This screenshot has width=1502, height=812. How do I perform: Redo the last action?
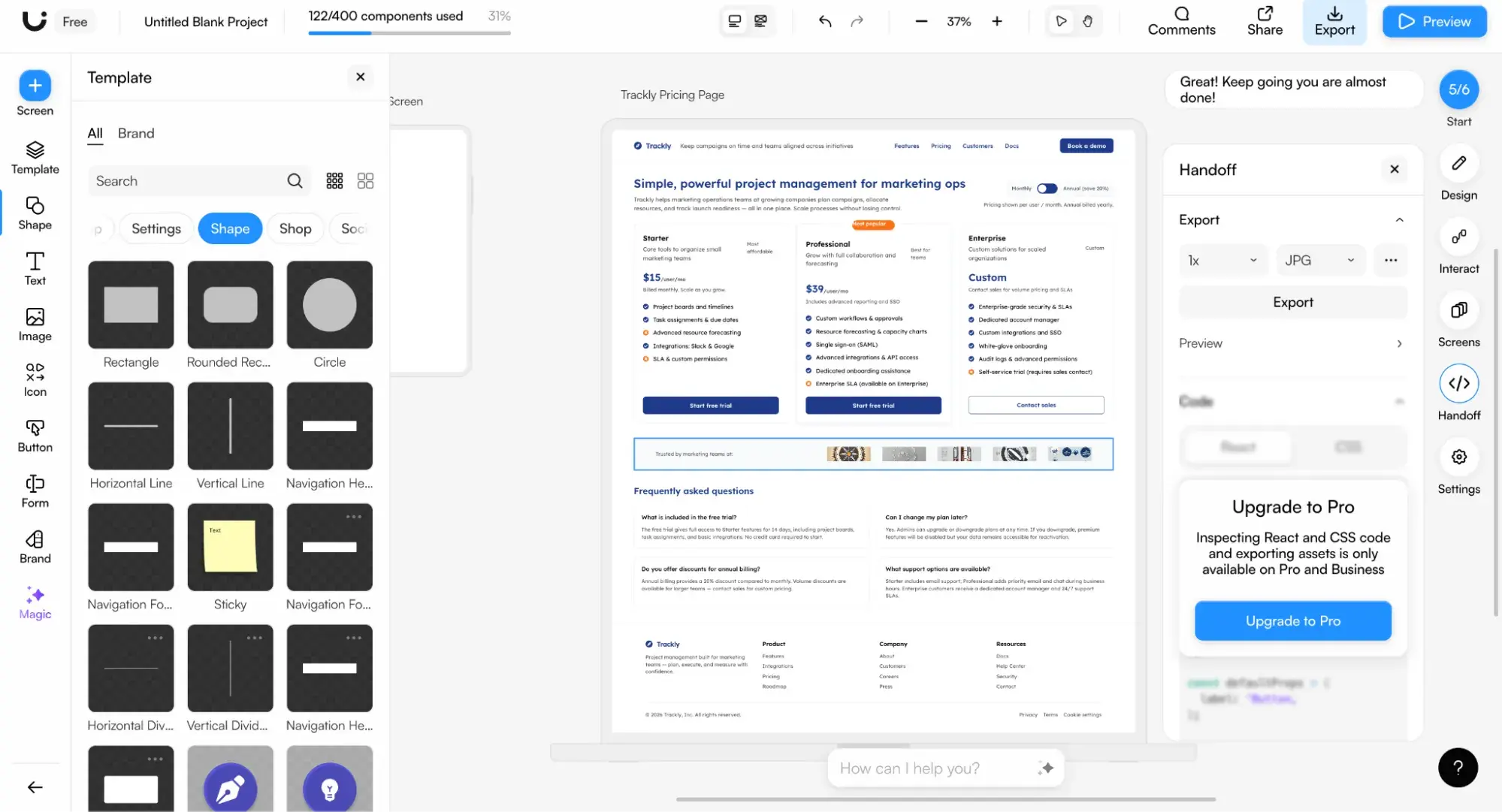click(x=857, y=21)
